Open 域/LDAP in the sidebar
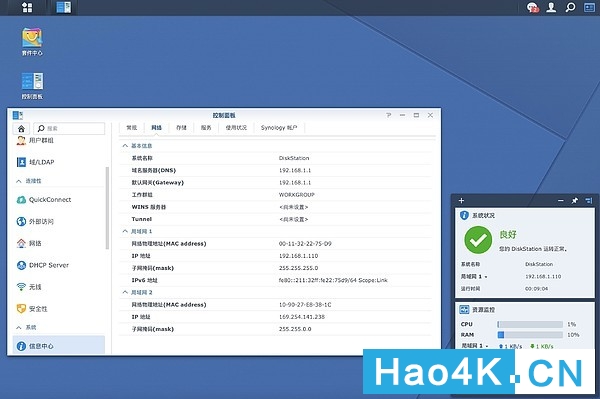Image resolution: width=600 pixels, height=399 pixels. (x=36, y=162)
